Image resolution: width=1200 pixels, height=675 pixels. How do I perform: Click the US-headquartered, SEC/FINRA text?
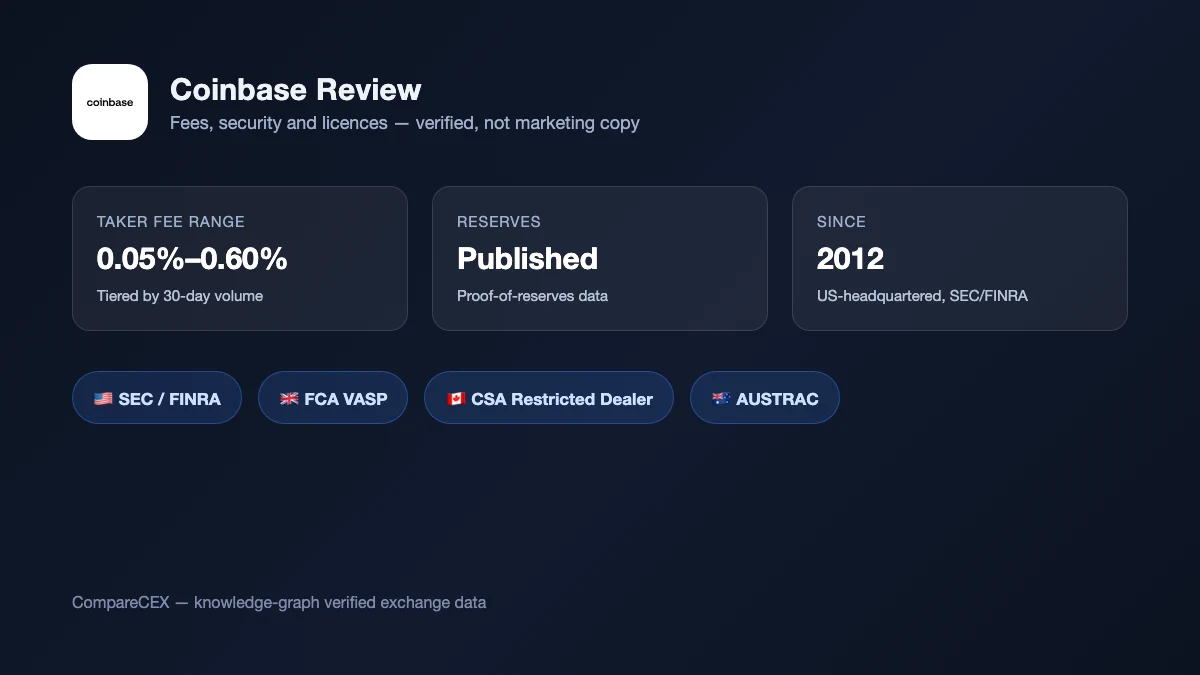click(922, 296)
